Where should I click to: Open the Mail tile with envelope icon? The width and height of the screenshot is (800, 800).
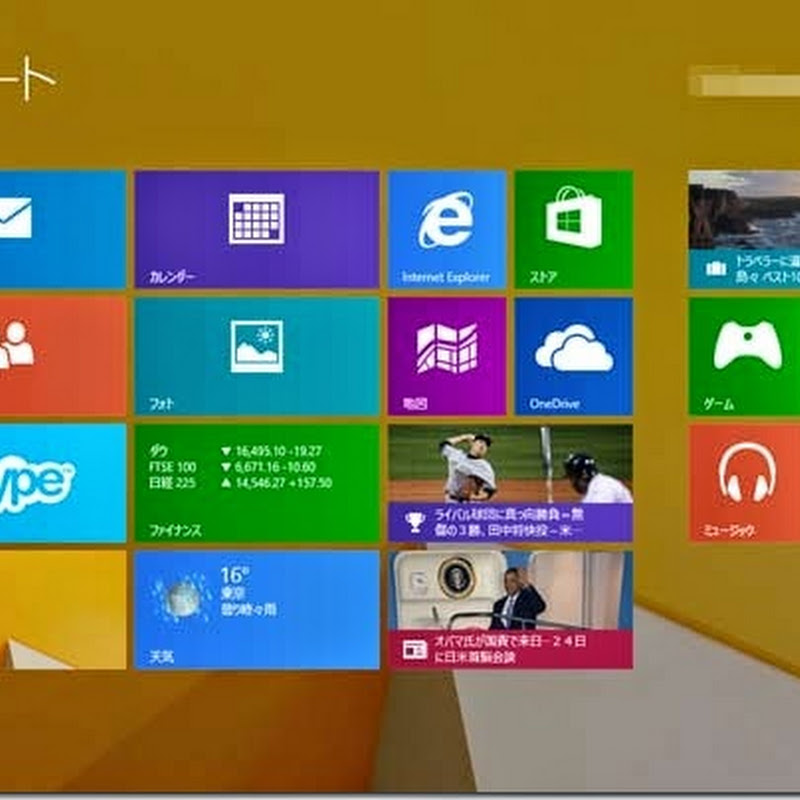coord(63,230)
